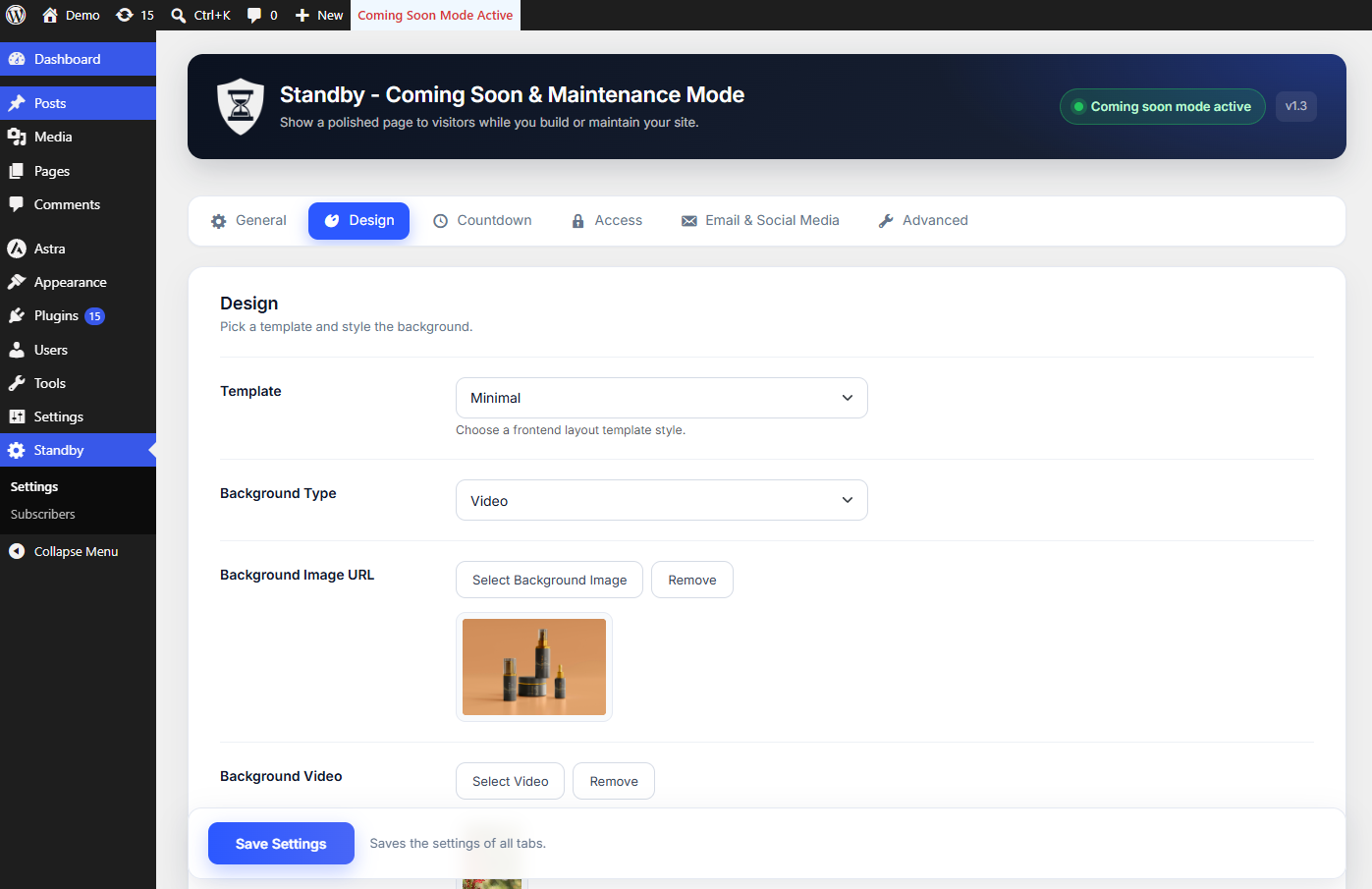Remove the background image
This screenshot has height=889, width=1372.
pyautogui.click(x=692, y=580)
